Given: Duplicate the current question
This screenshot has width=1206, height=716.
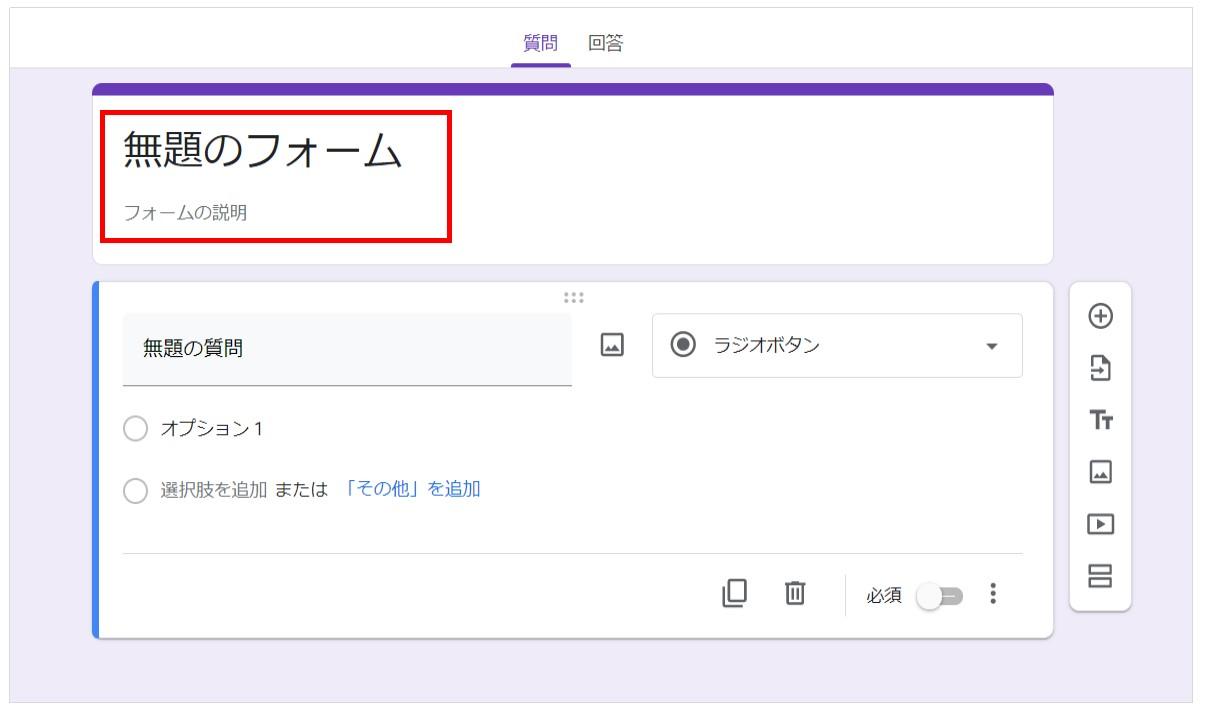Looking at the screenshot, I should click(736, 594).
